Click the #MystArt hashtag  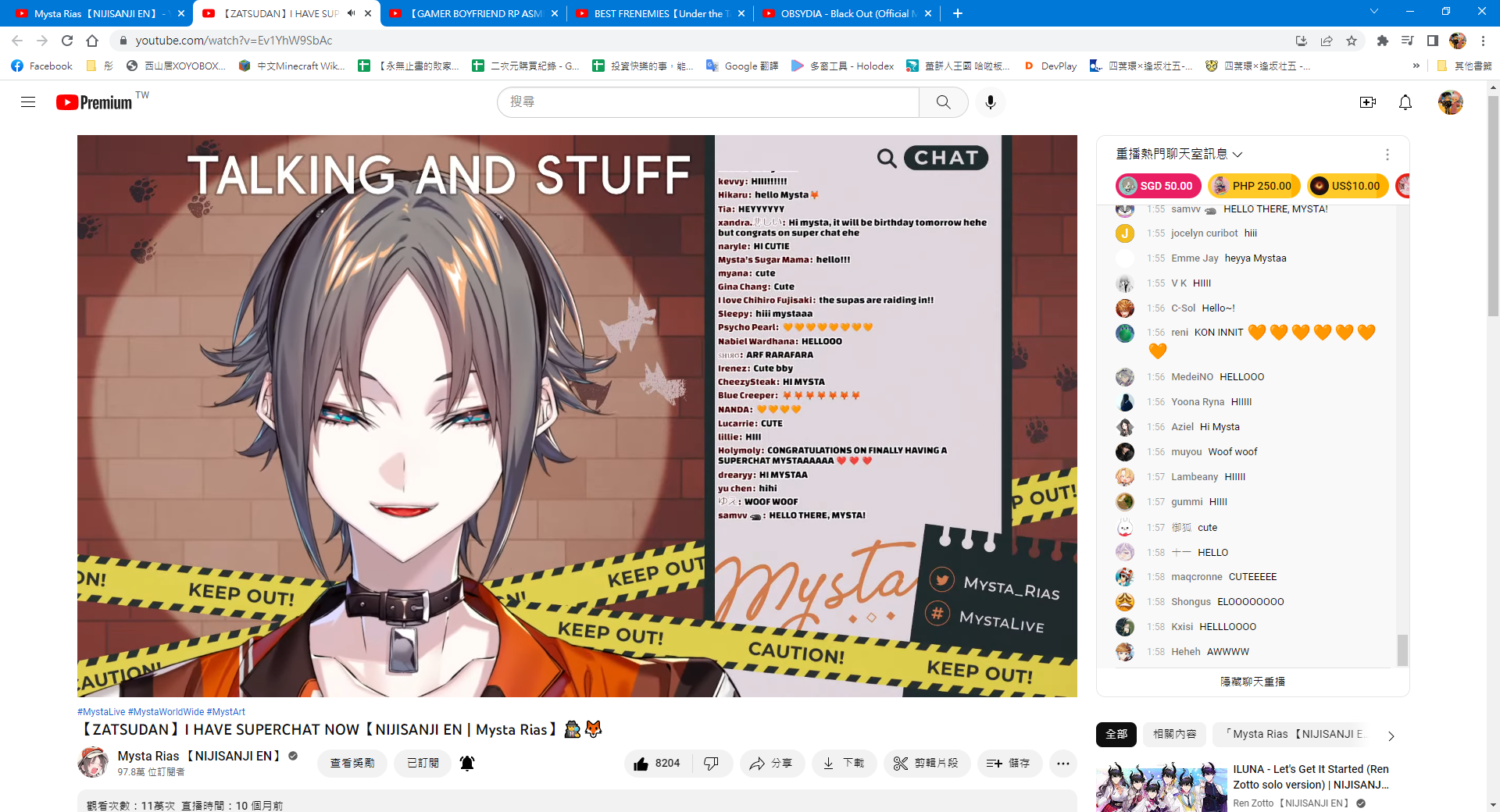click(226, 712)
